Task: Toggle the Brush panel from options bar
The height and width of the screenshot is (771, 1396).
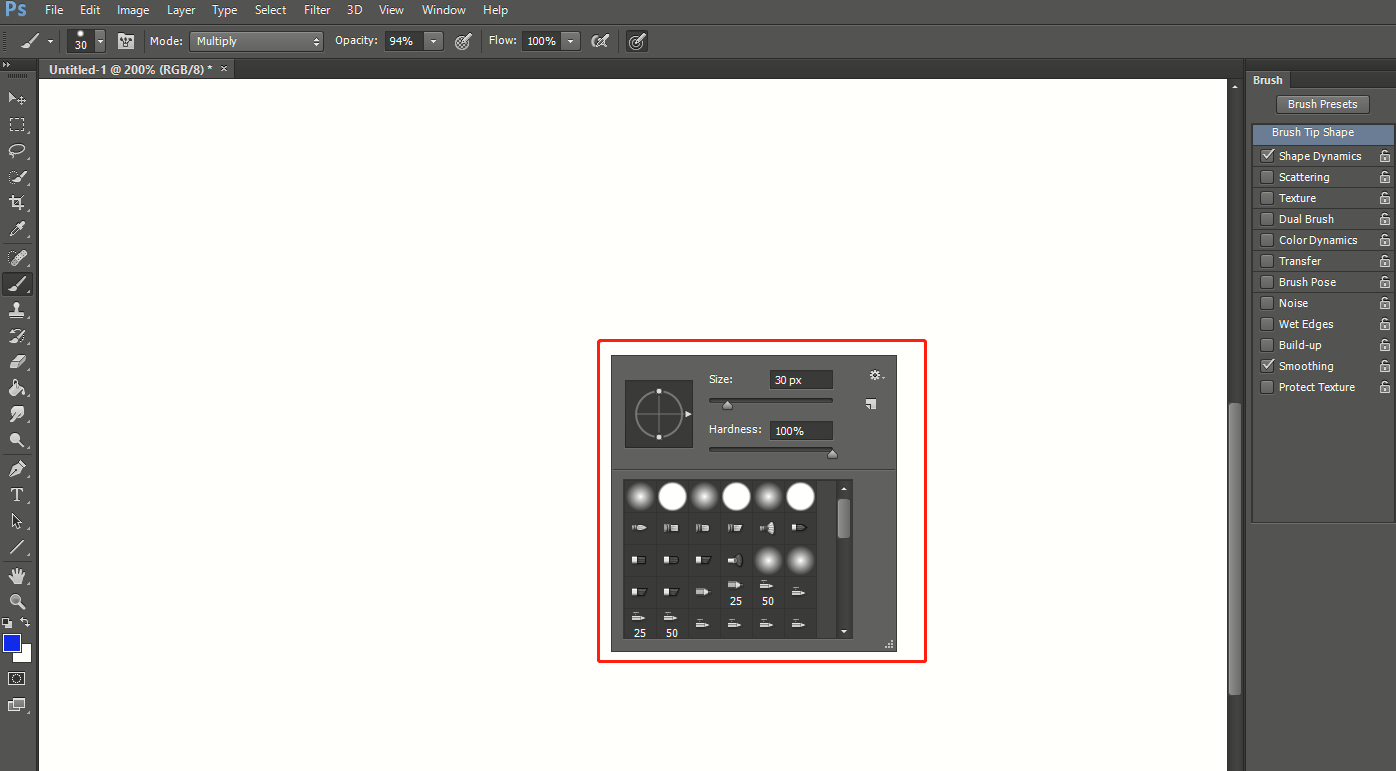Action: pyautogui.click(x=126, y=41)
